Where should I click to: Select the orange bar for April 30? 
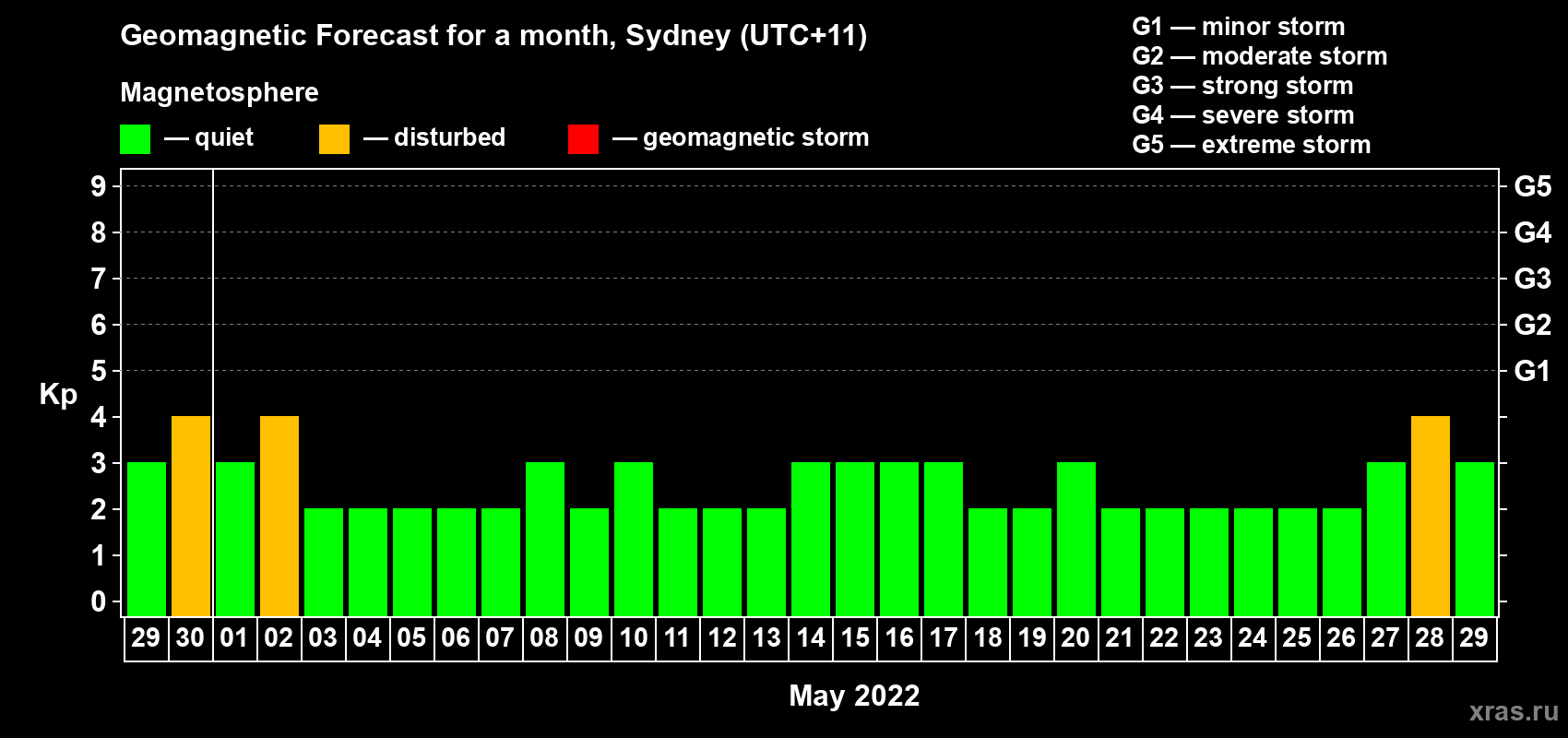pos(191,516)
